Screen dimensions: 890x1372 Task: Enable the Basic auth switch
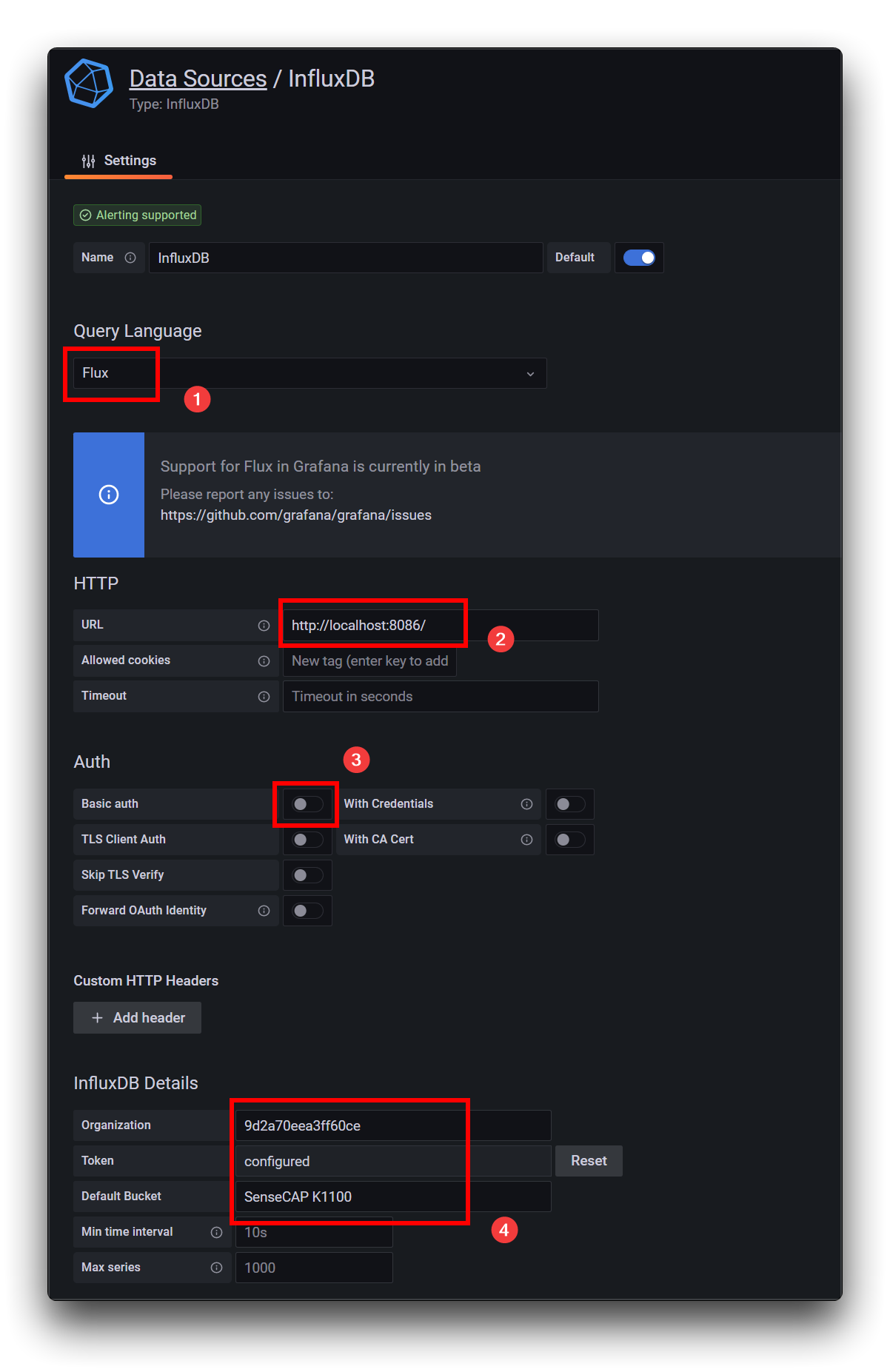click(x=307, y=804)
